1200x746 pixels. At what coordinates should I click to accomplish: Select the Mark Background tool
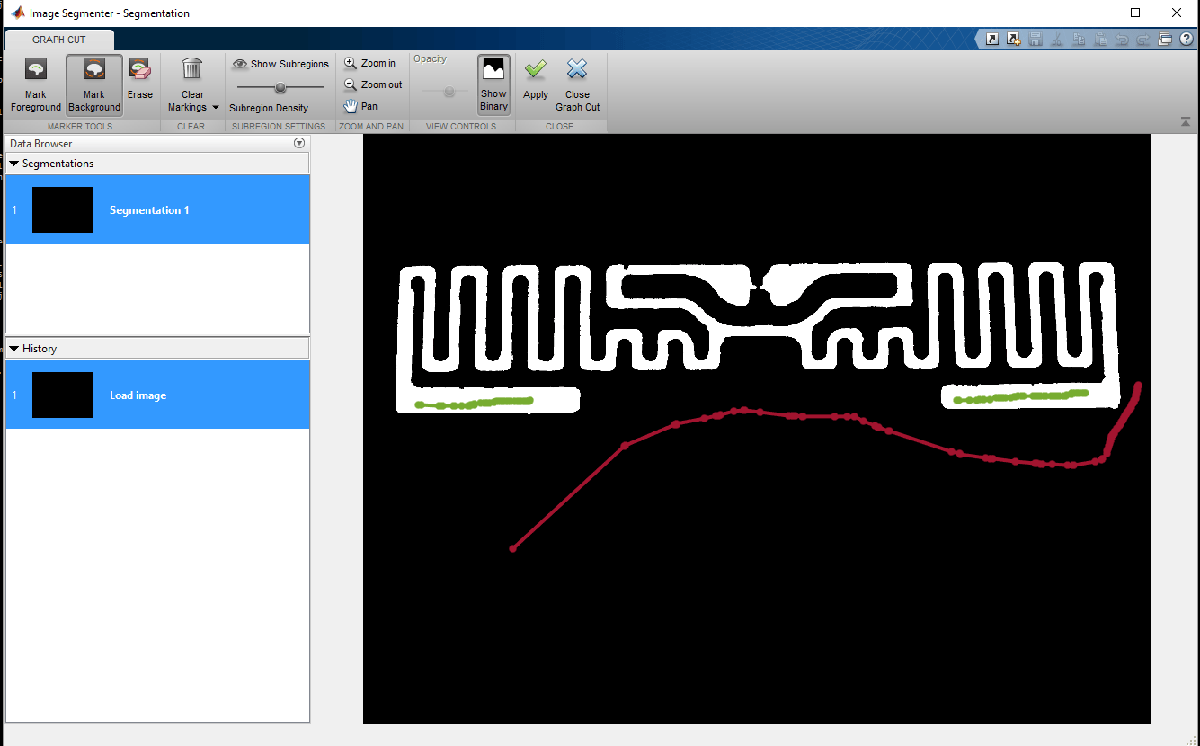[95, 85]
